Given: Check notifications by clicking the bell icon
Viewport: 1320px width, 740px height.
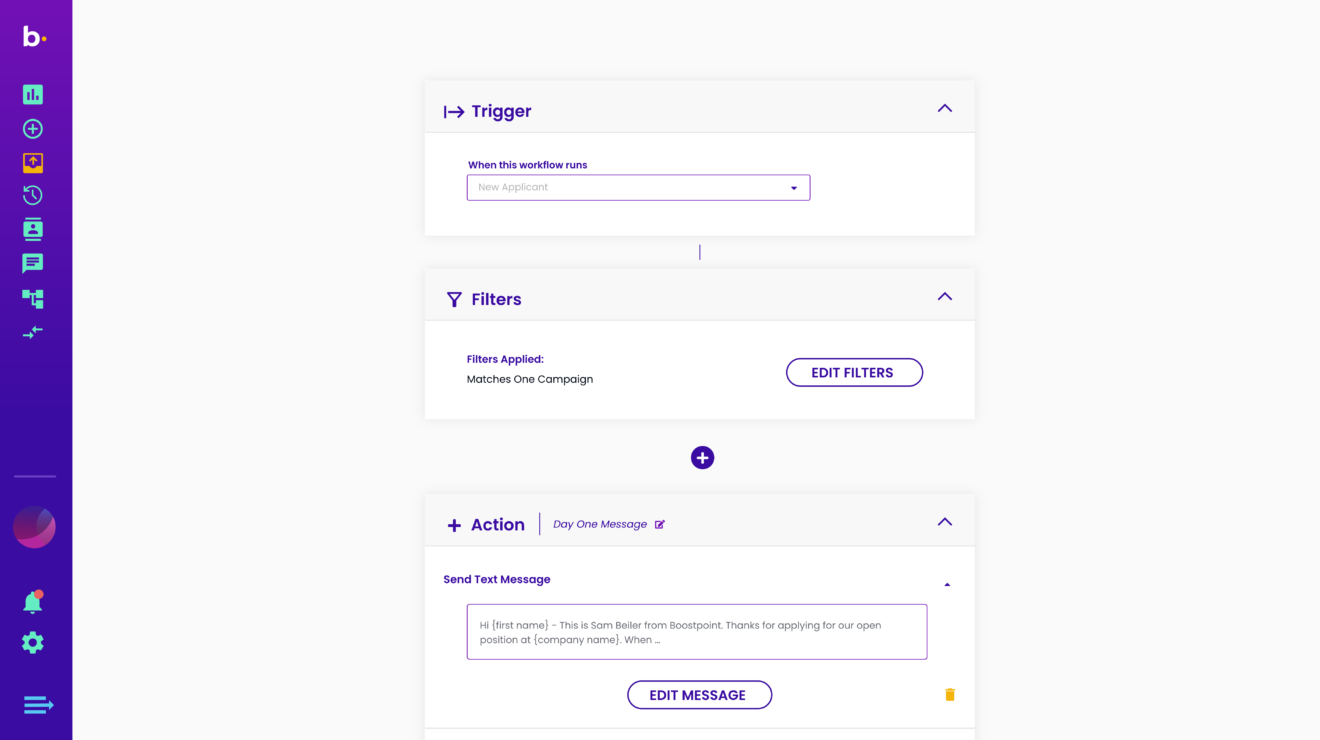Looking at the screenshot, I should tap(32, 602).
